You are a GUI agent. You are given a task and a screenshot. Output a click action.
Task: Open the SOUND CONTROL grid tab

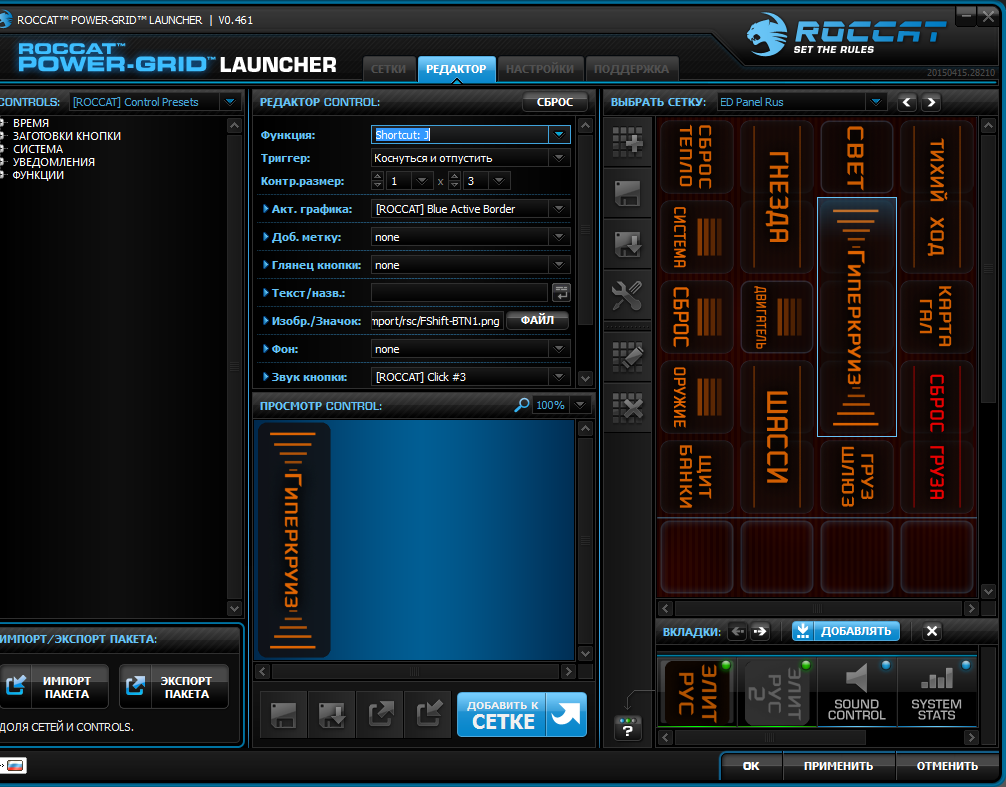tap(857, 692)
